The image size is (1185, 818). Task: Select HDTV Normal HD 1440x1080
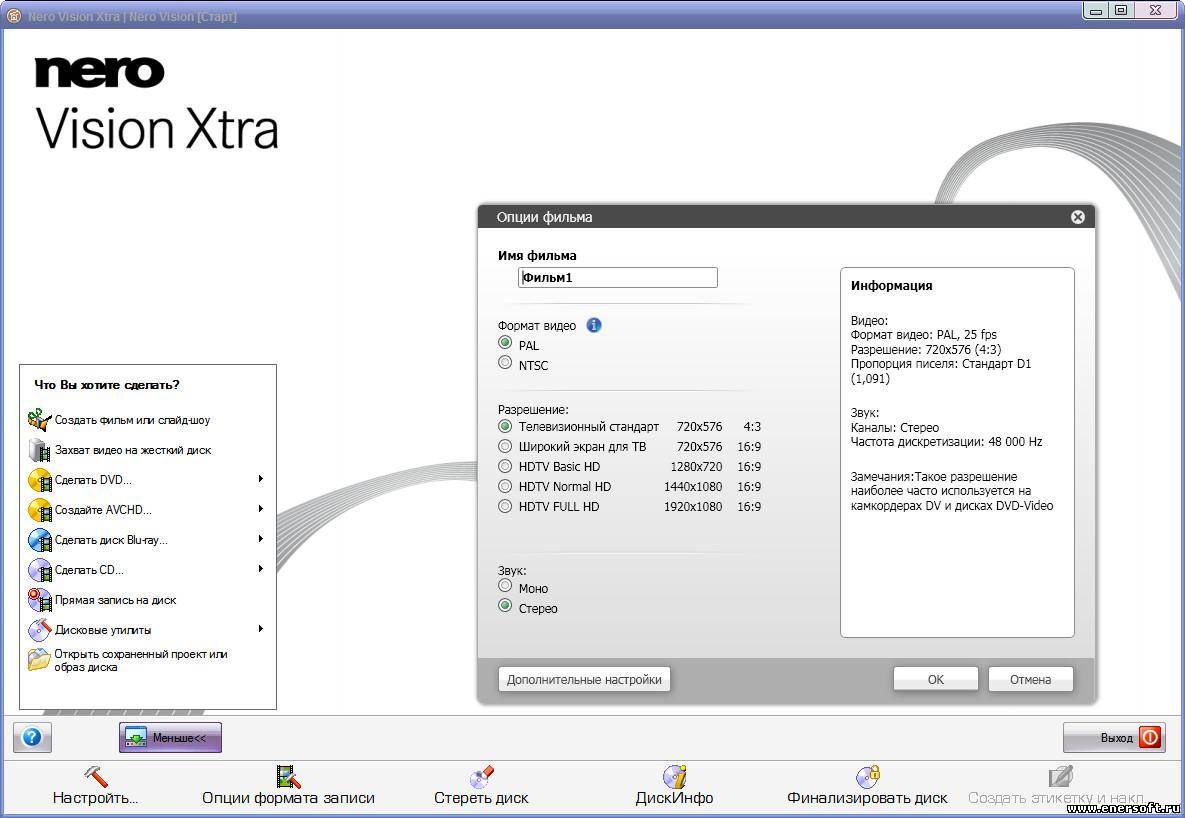click(506, 486)
